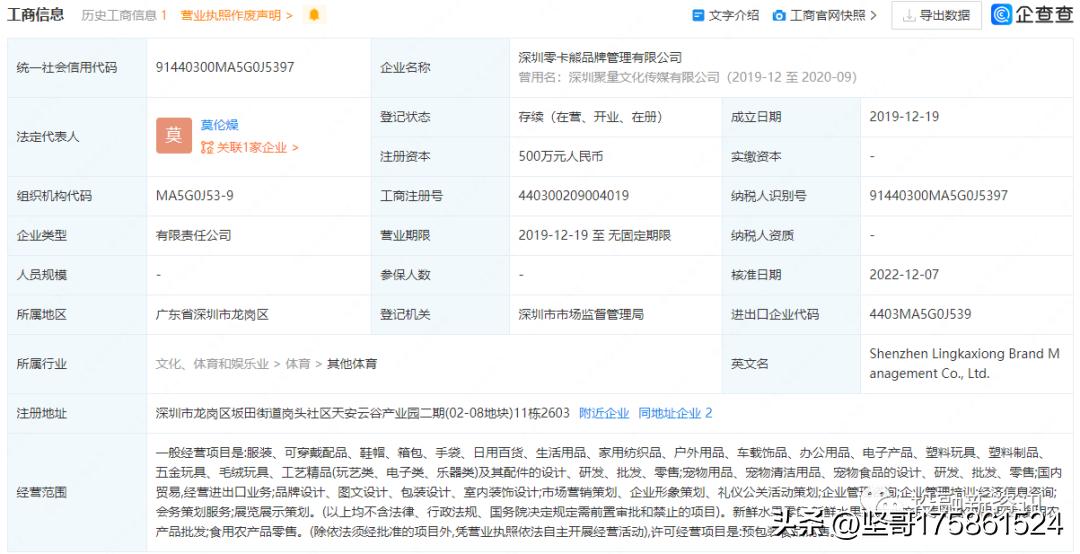Viewport: 1080px width, 554px height.
Task: Click company name 深圳零卡熊品牌管理有限公司
Action: tap(600, 57)
